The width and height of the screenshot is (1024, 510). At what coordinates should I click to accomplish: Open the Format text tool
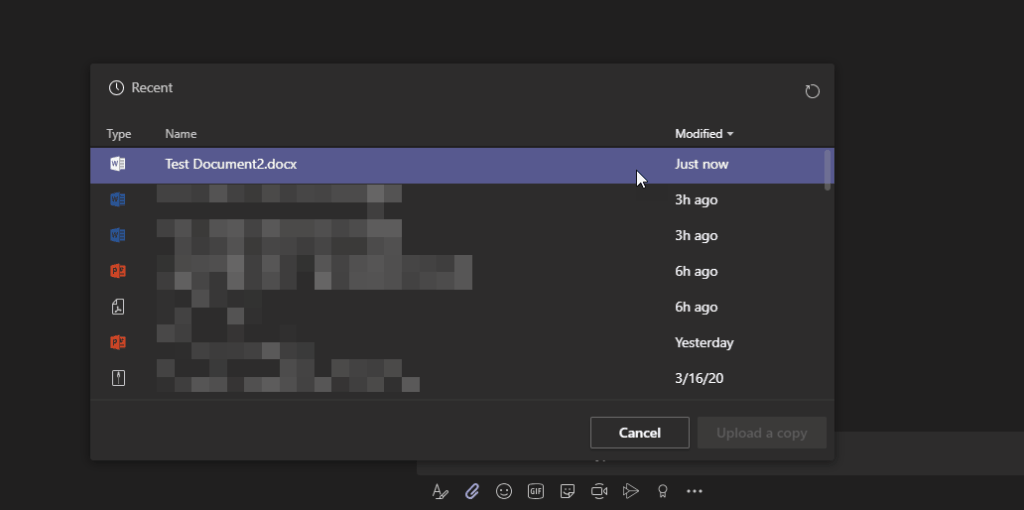440,491
